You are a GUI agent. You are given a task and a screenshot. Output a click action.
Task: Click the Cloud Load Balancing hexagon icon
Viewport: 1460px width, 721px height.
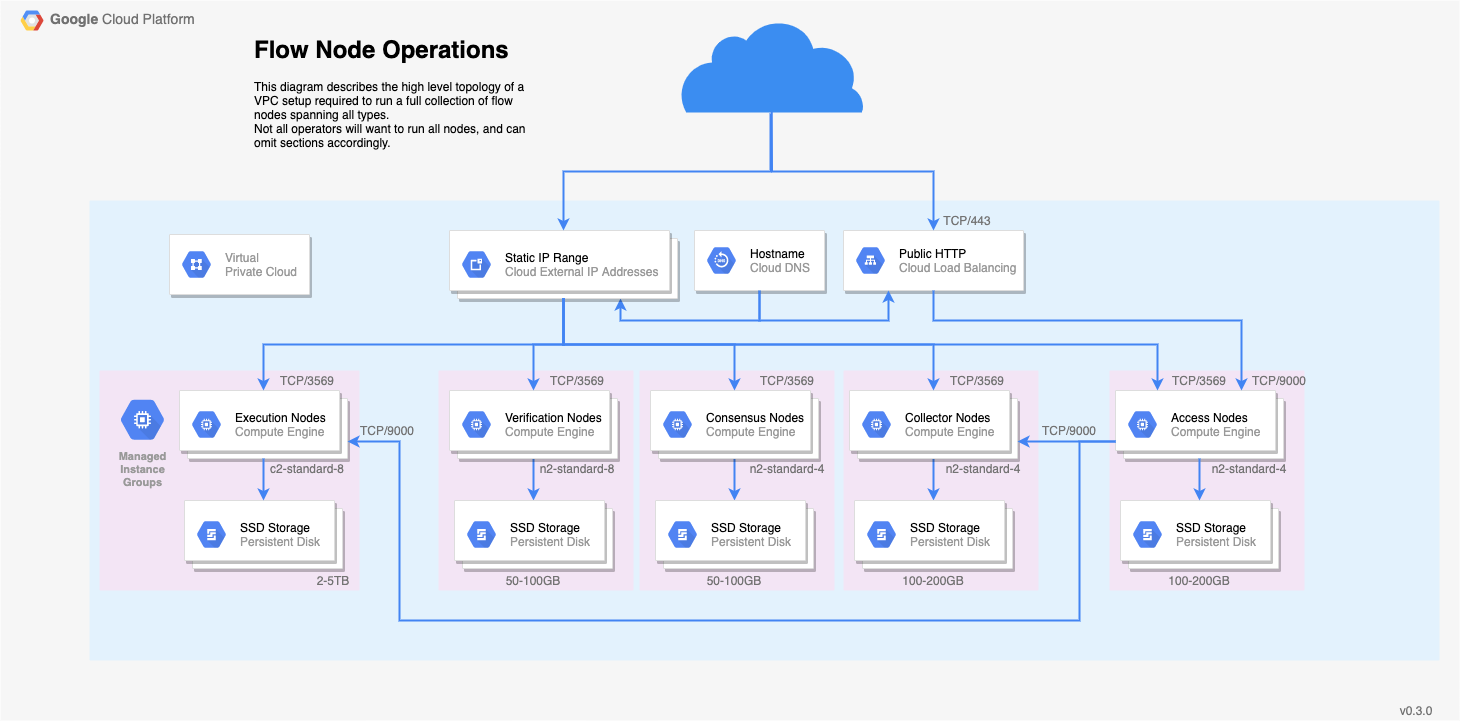pos(870,261)
